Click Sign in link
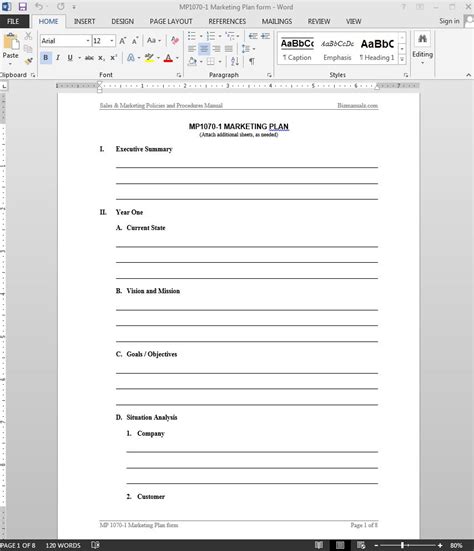474x551 pixels. (449, 21)
